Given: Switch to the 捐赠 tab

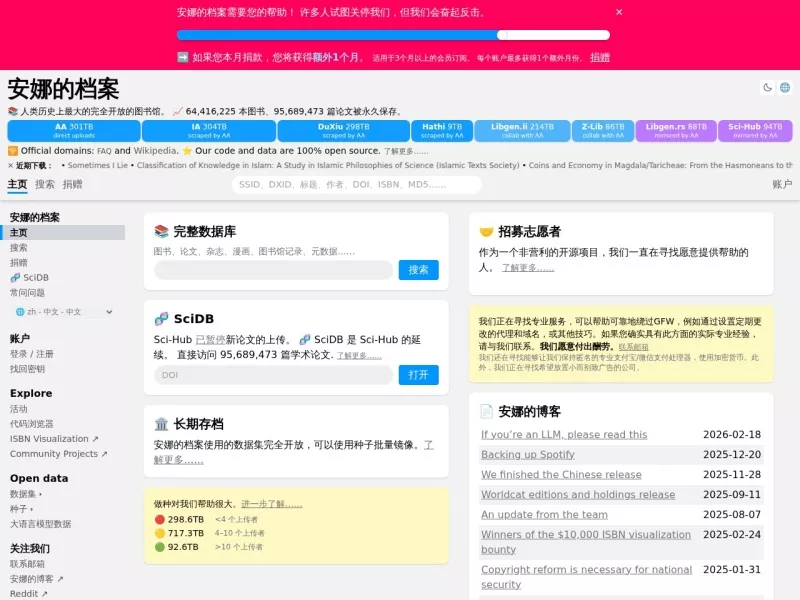Looking at the screenshot, I should 72,184.
